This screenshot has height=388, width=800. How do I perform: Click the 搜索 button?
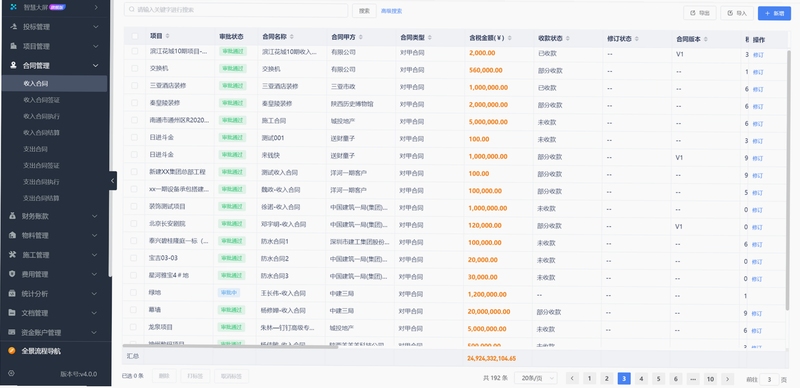[x=364, y=11]
